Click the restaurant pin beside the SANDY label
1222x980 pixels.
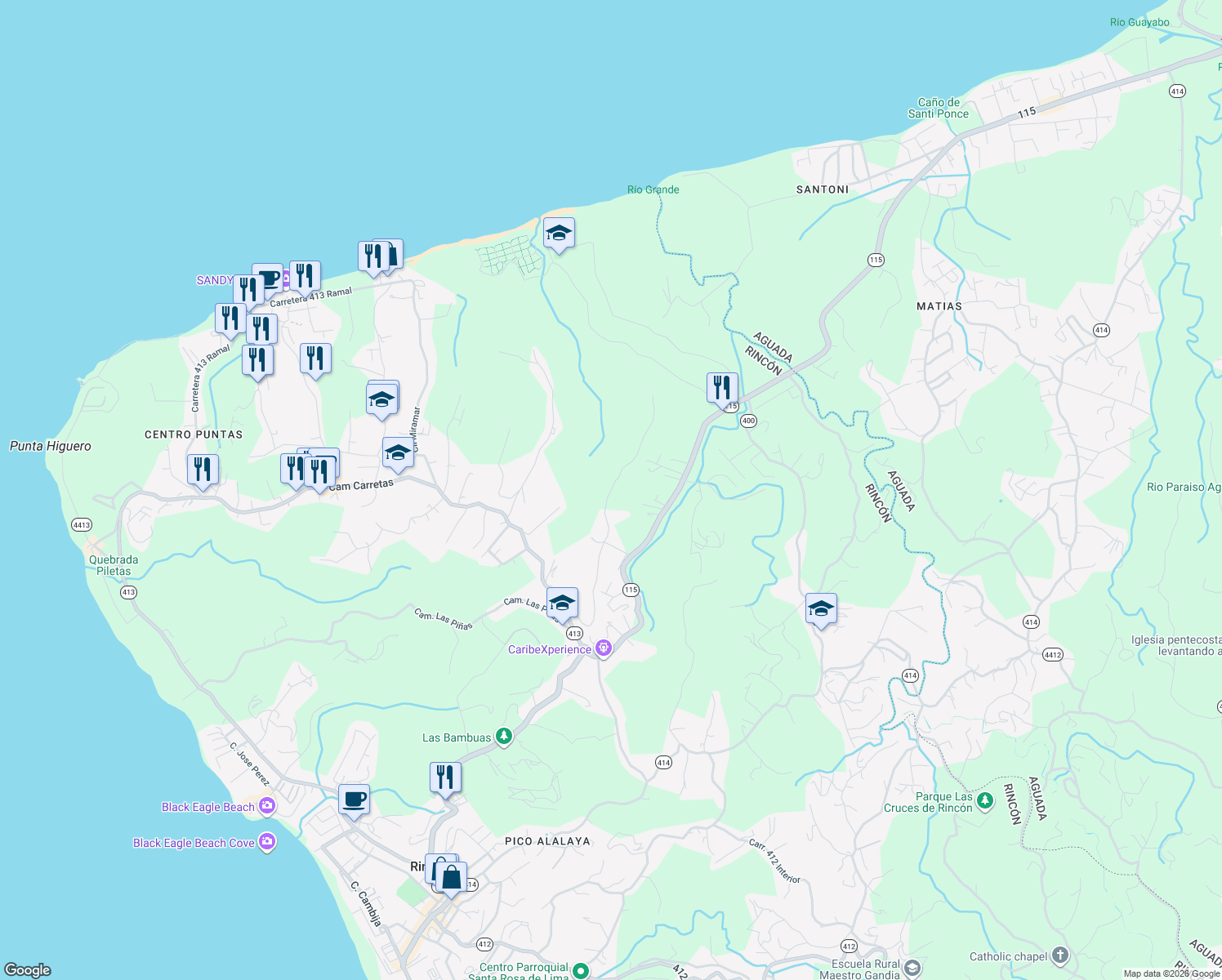pos(249,287)
